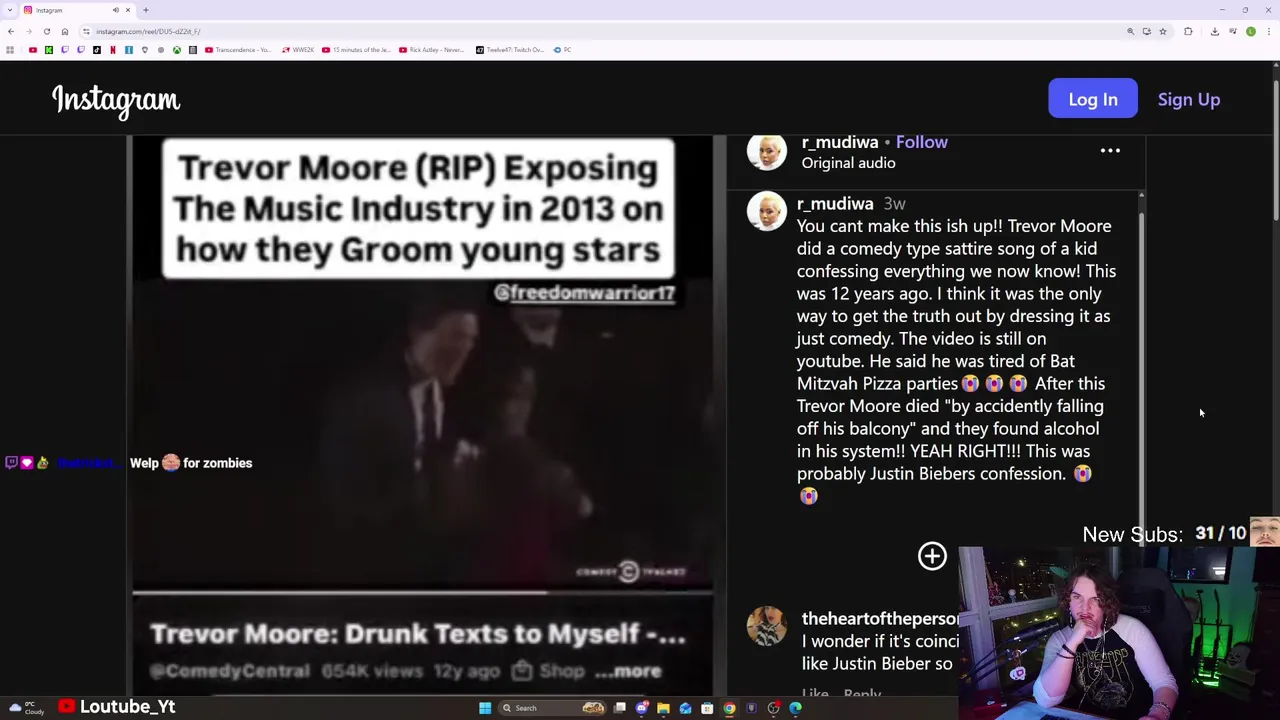Open the Windows Start menu
The image size is (1280, 720).
485,708
